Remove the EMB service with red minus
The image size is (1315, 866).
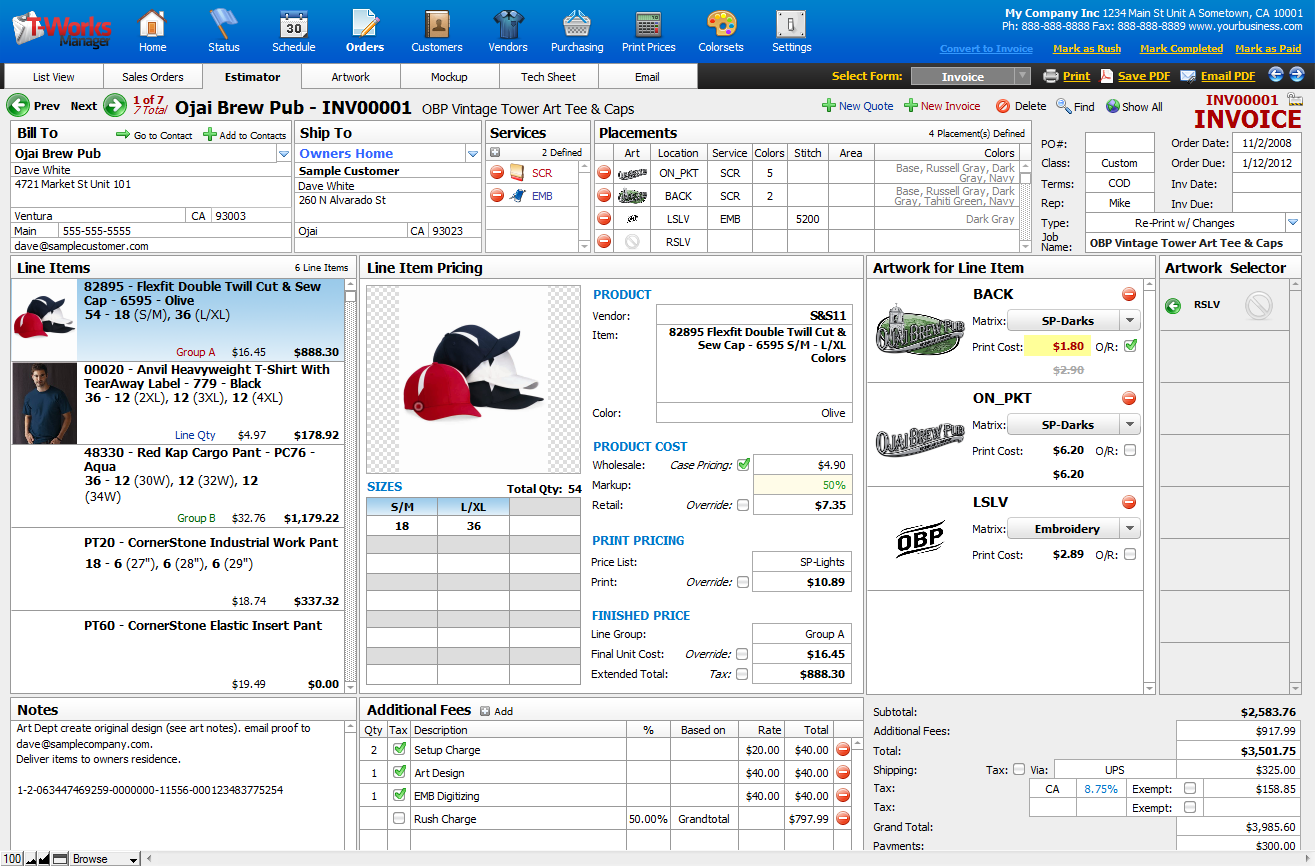pyautogui.click(x=497, y=196)
